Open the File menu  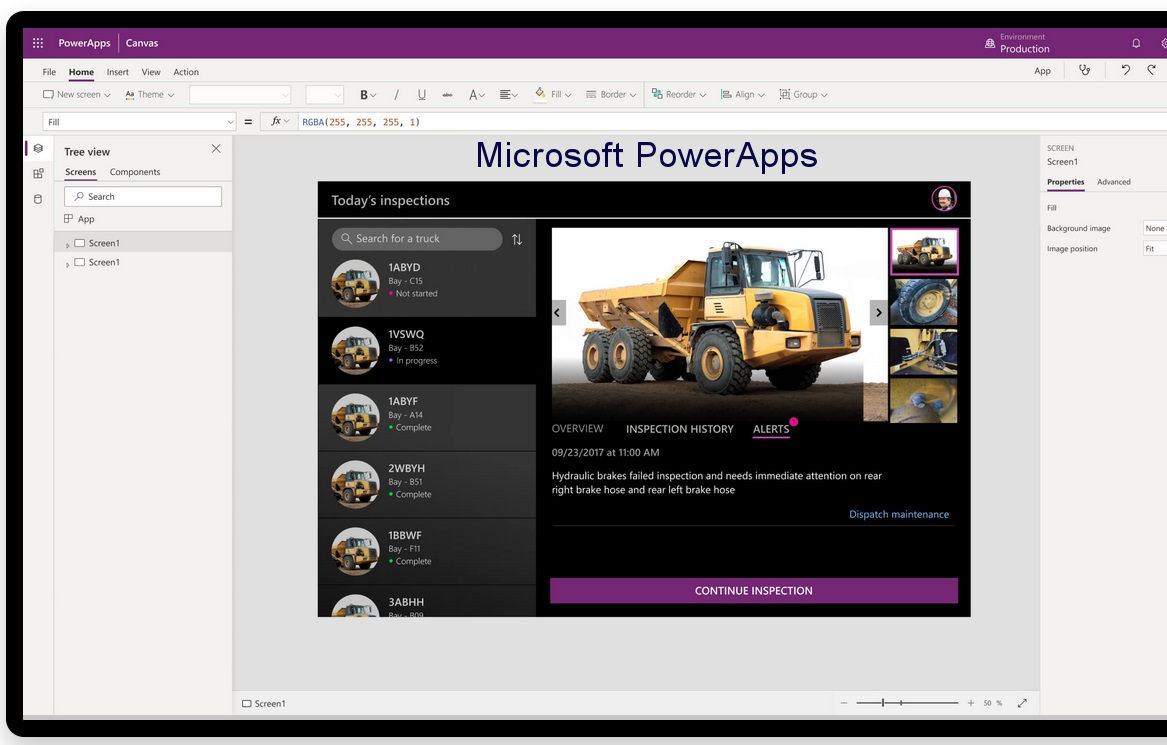pyautogui.click(x=49, y=72)
